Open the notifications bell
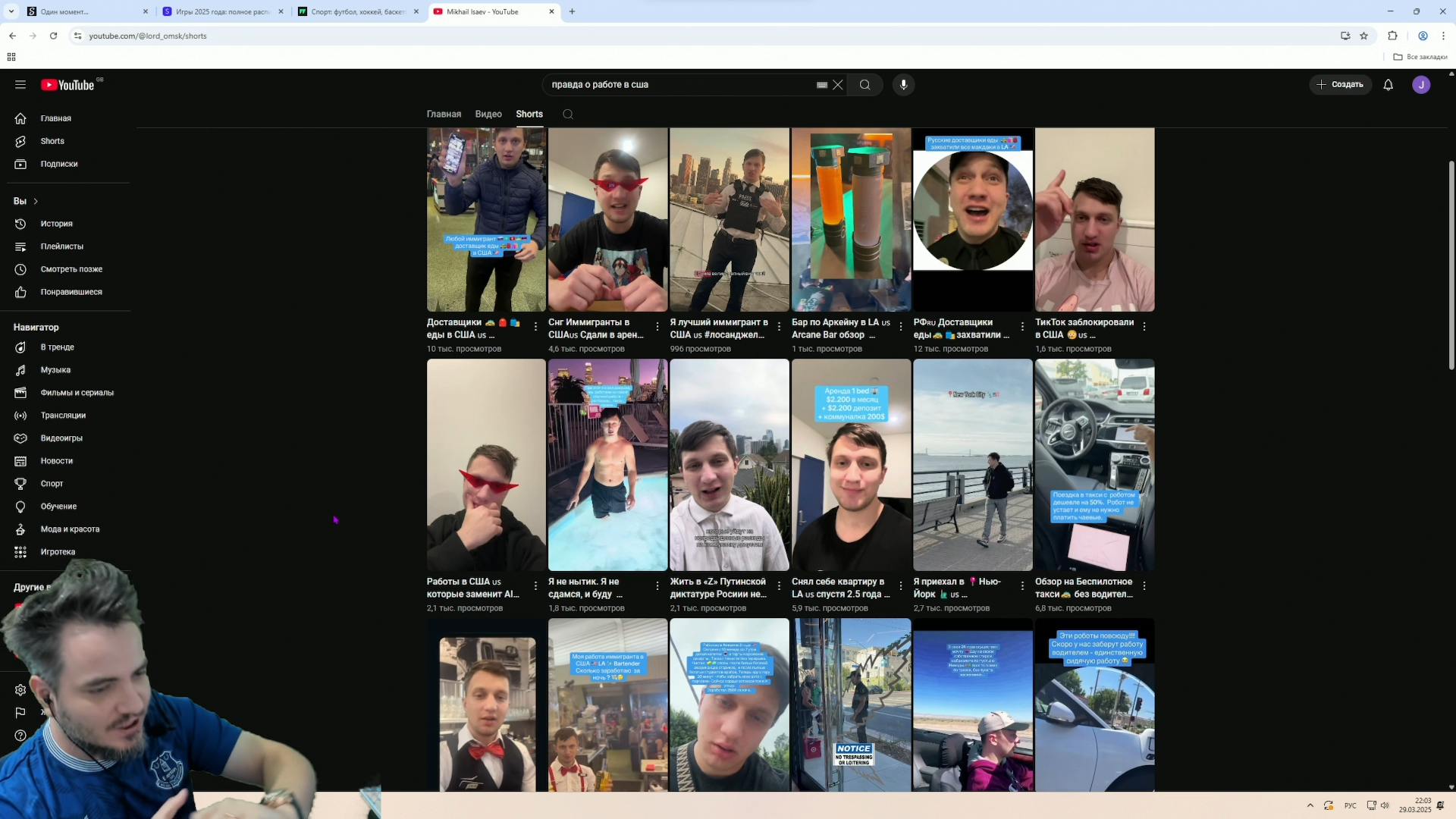This screenshot has width=1456, height=819. pyautogui.click(x=1388, y=85)
